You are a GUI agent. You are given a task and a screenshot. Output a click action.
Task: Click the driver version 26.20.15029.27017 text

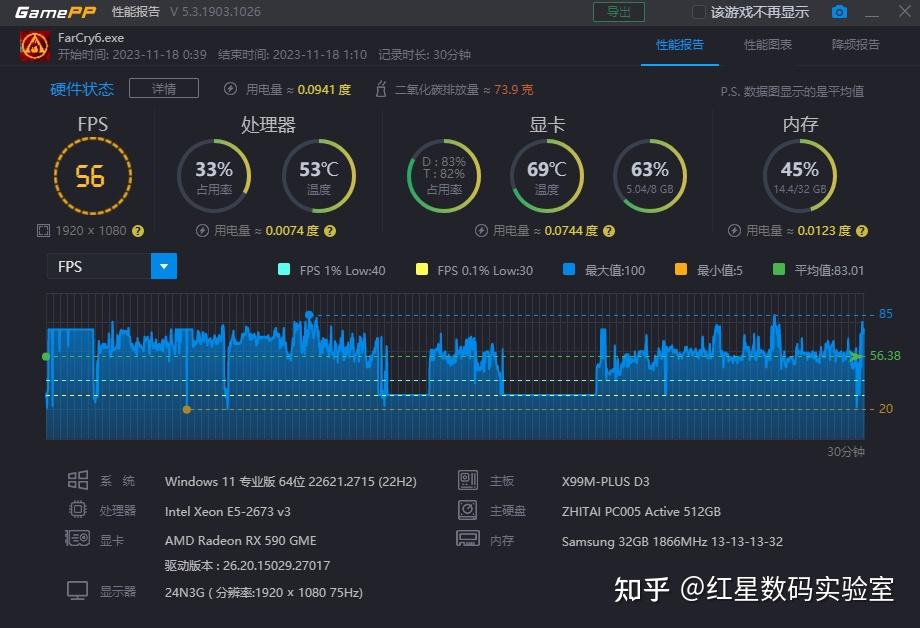(247, 566)
